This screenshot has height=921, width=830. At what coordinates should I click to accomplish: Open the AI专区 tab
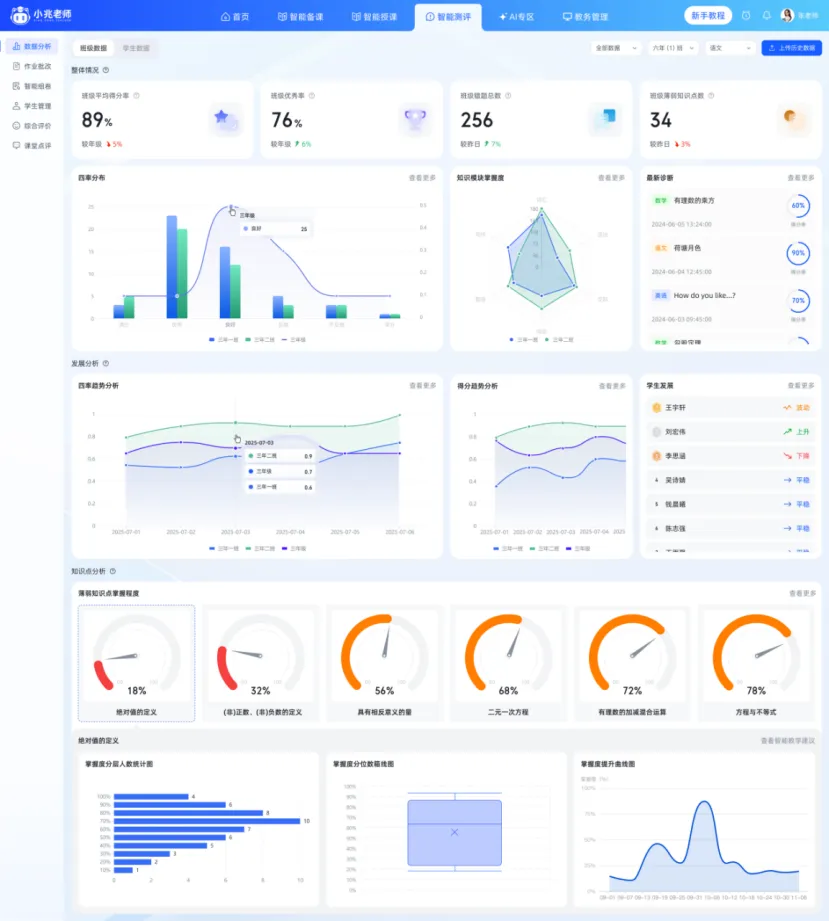coord(516,17)
